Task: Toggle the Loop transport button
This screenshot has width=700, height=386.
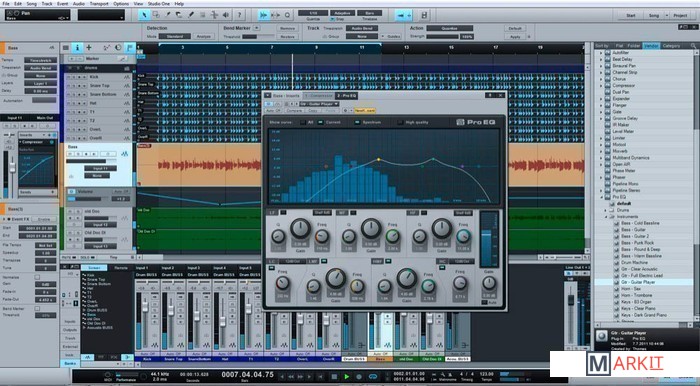Action: (x=372, y=377)
